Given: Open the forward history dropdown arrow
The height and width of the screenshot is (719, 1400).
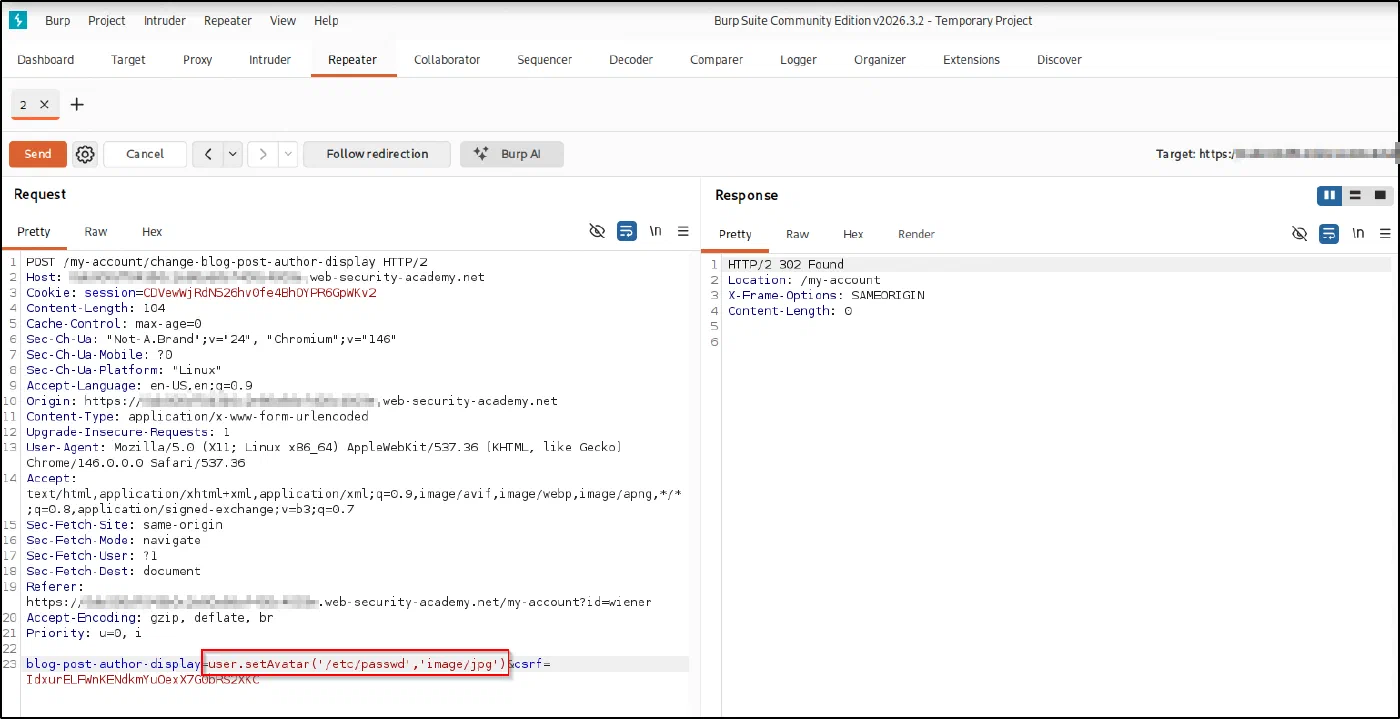Looking at the screenshot, I should (x=288, y=154).
